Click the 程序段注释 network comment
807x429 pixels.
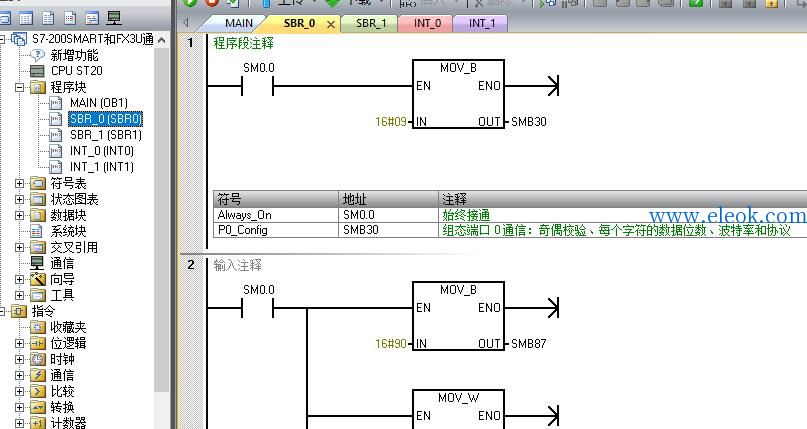coord(243,43)
